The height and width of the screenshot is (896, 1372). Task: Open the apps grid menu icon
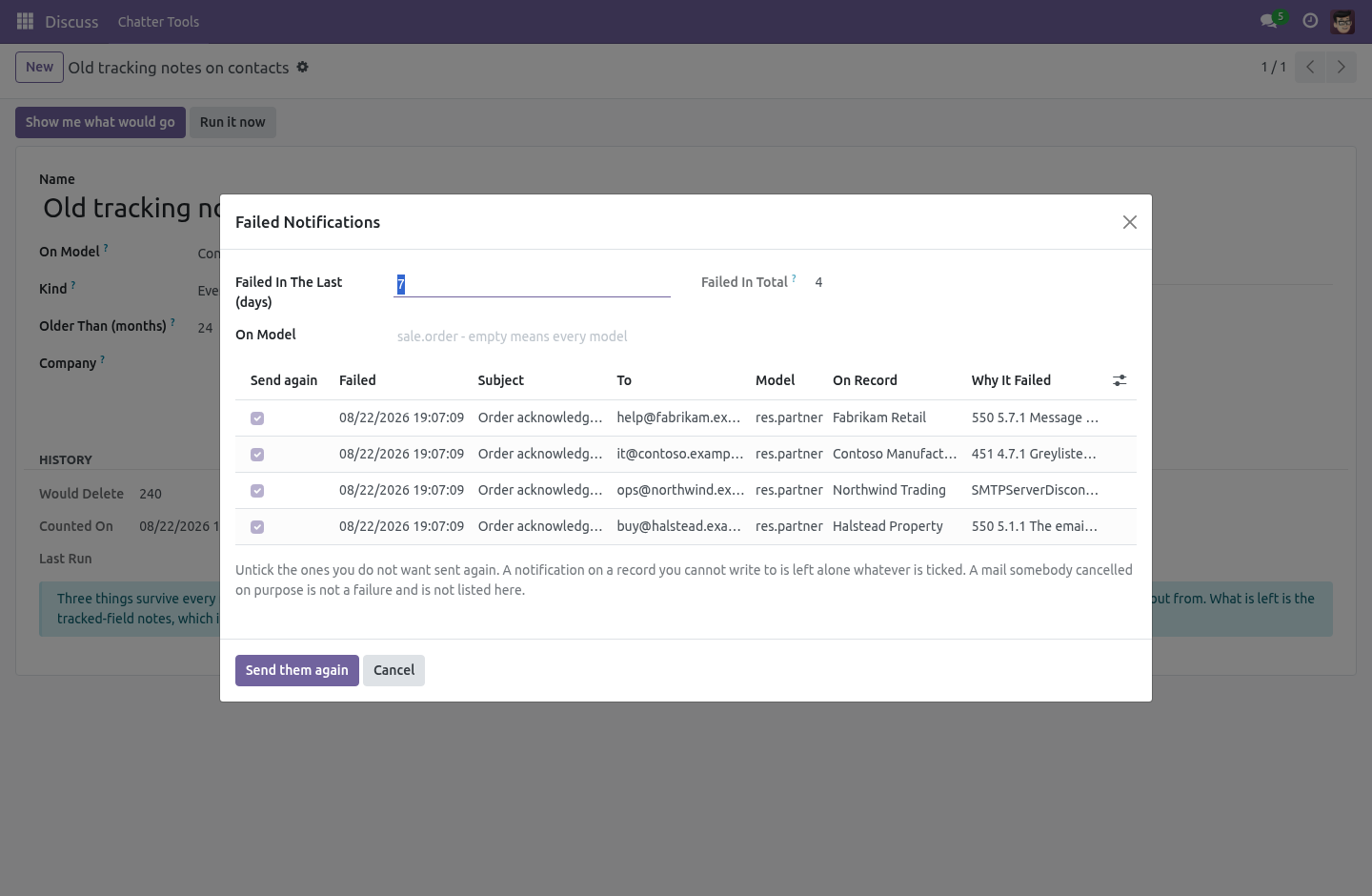pyautogui.click(x=26, y=21)
